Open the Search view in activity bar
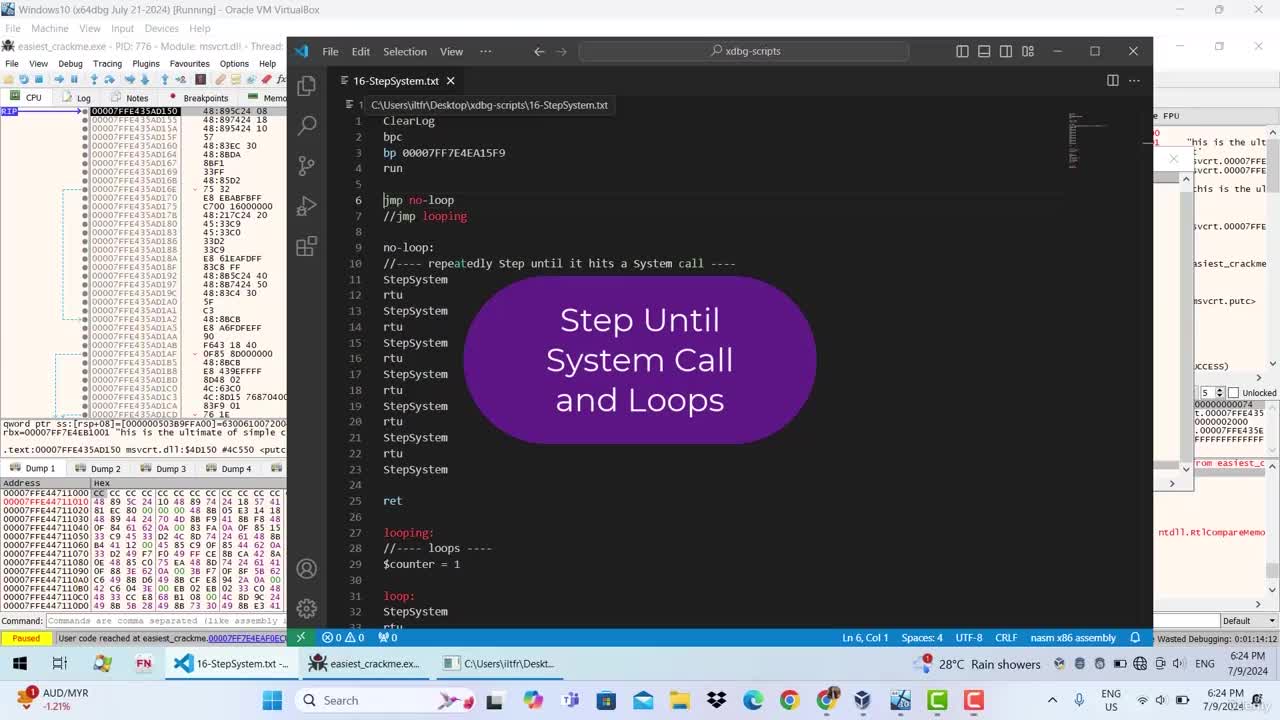This screenshot has width=1280, height=720. pos(307,125)
